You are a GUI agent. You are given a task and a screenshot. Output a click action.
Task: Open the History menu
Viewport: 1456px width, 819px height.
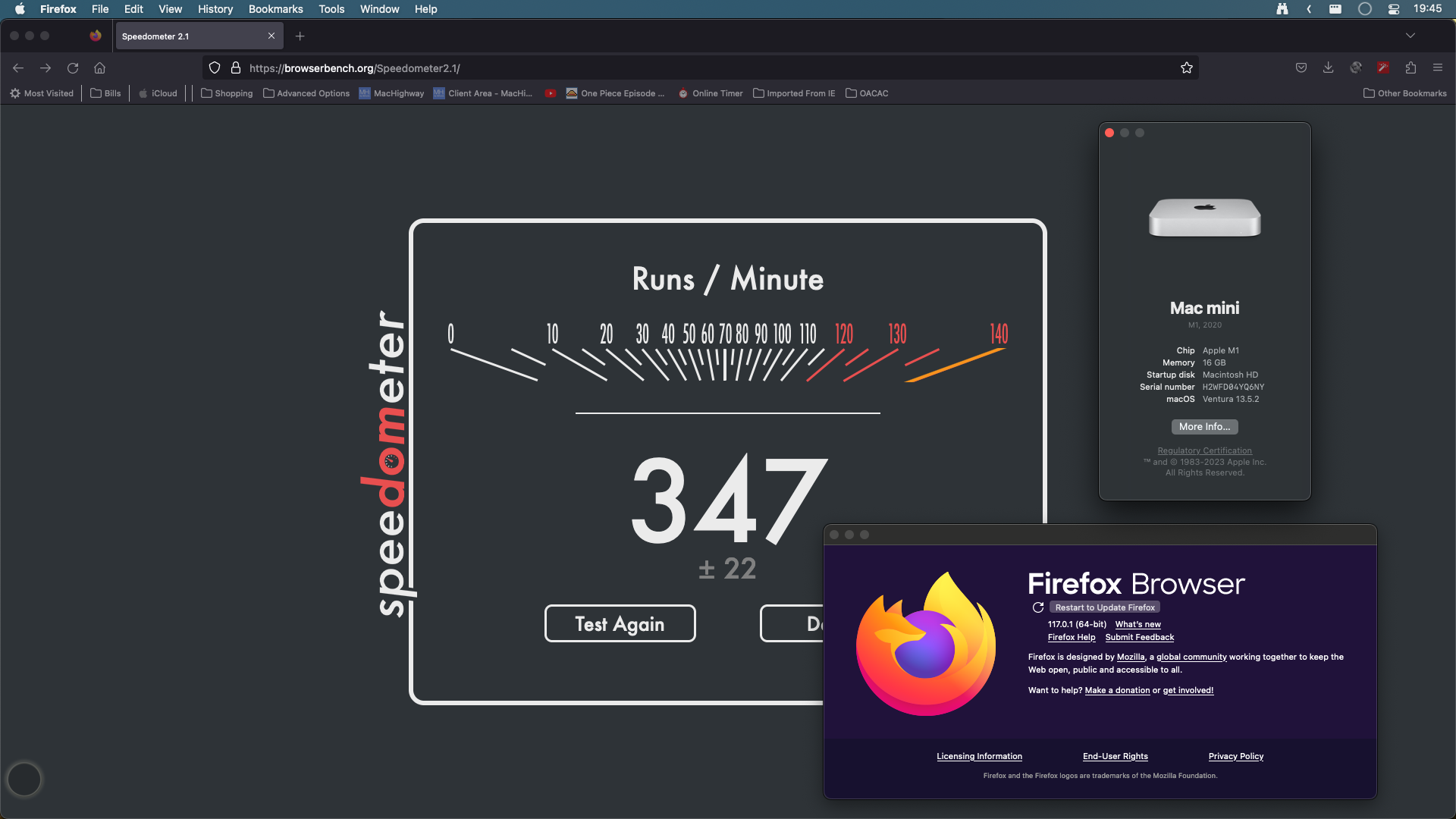(x=215, y=9)
